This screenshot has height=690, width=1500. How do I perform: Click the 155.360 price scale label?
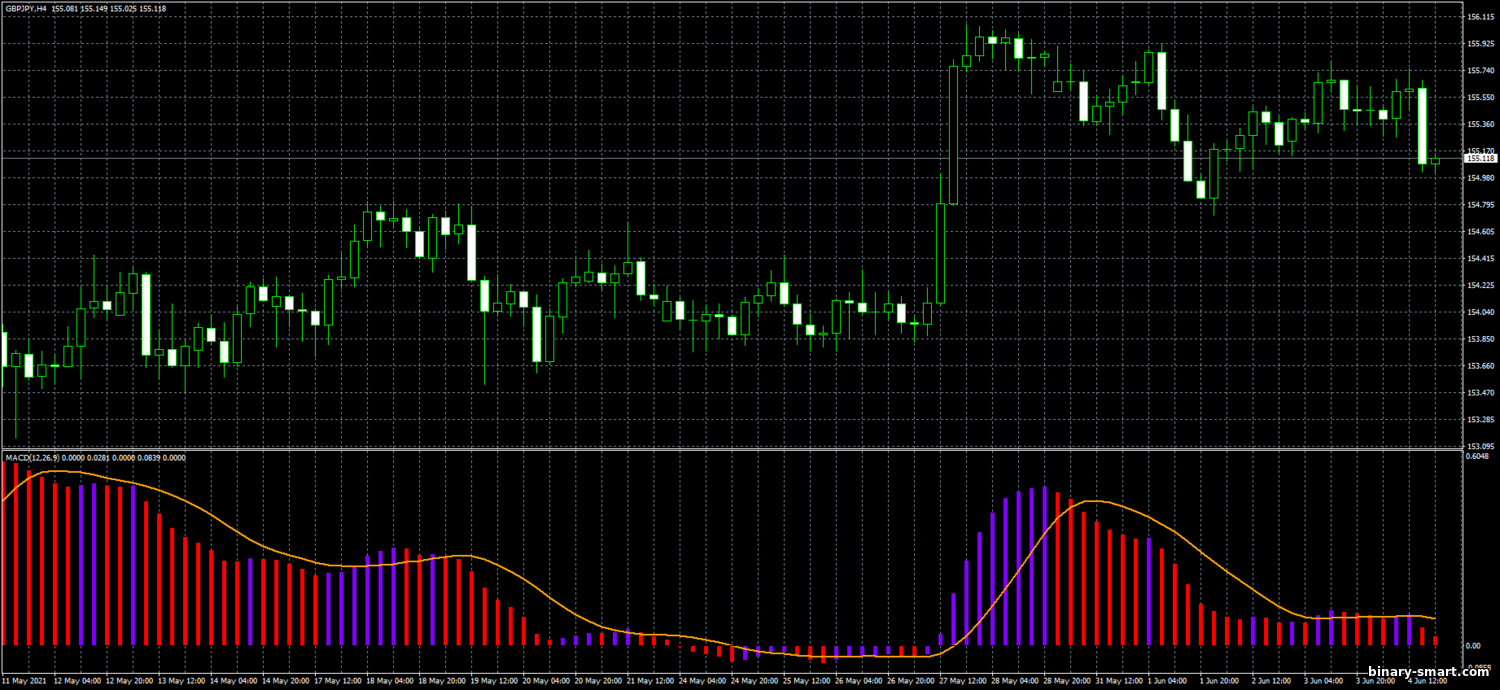pos(1481,125)
